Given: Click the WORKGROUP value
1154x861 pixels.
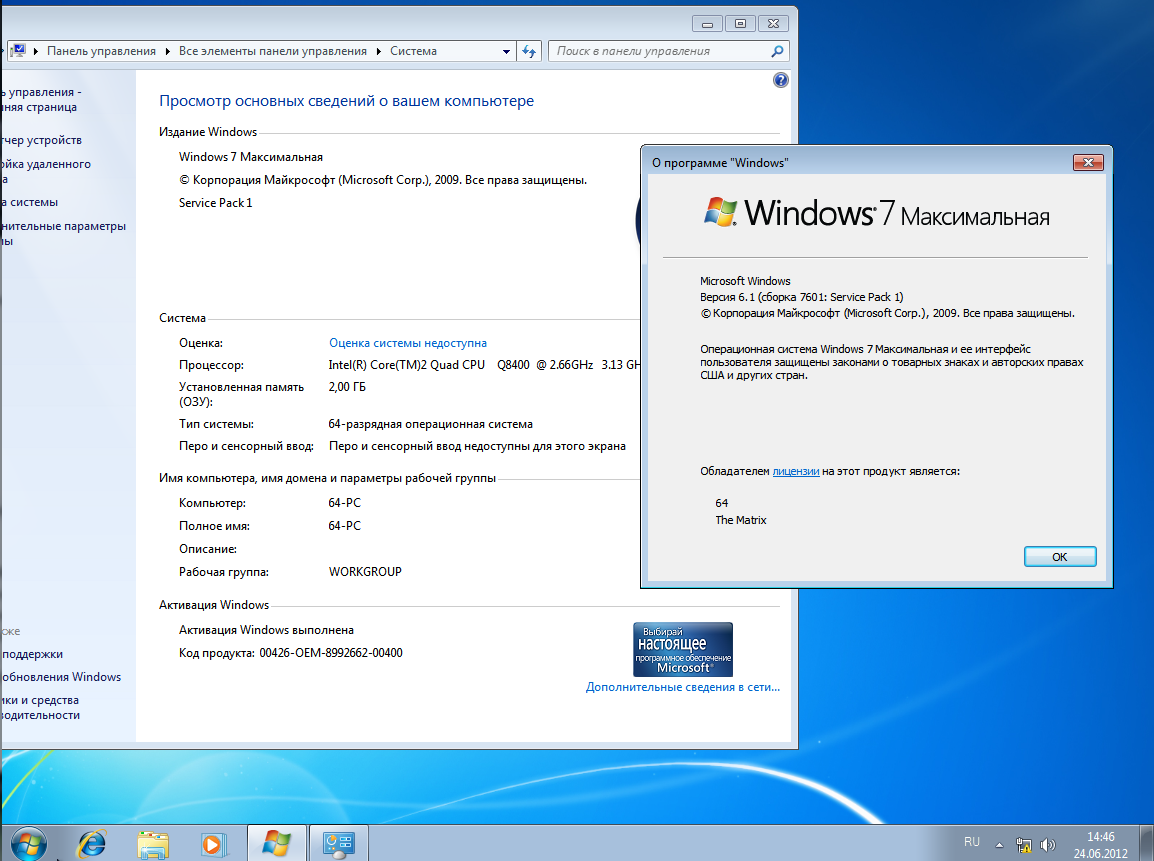Looking at the screenshot, I should coord(365,572).
